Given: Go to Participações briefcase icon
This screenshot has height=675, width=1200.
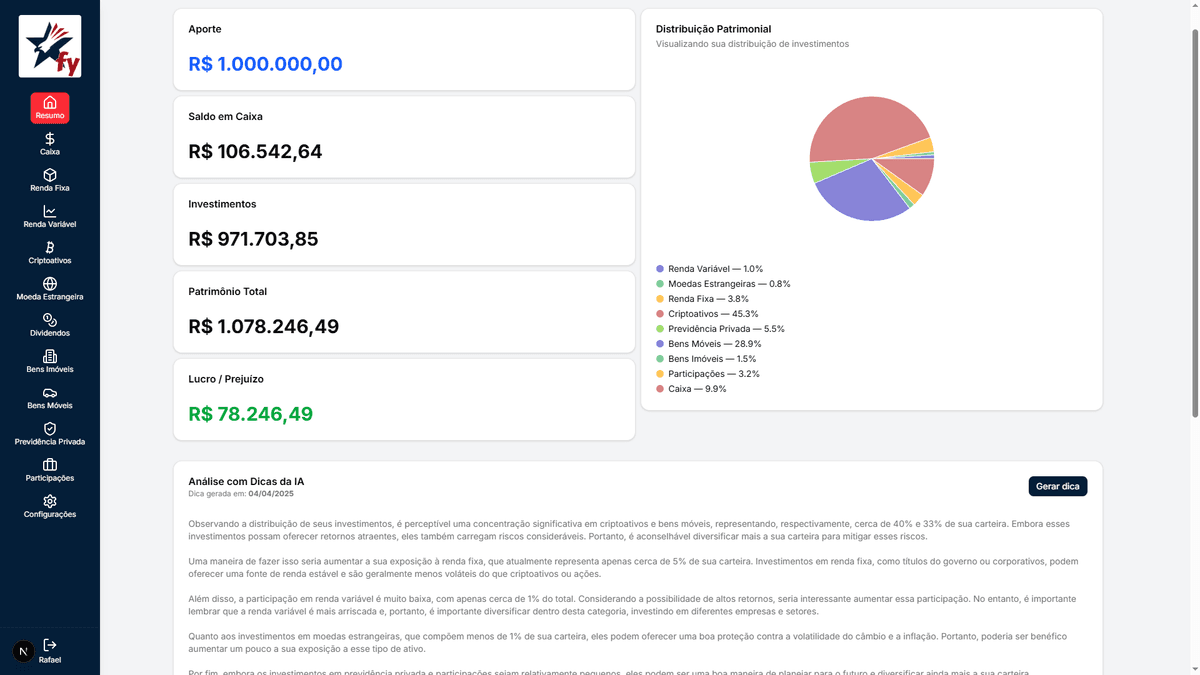Looking at the screenshot, I should coord(50,465).
